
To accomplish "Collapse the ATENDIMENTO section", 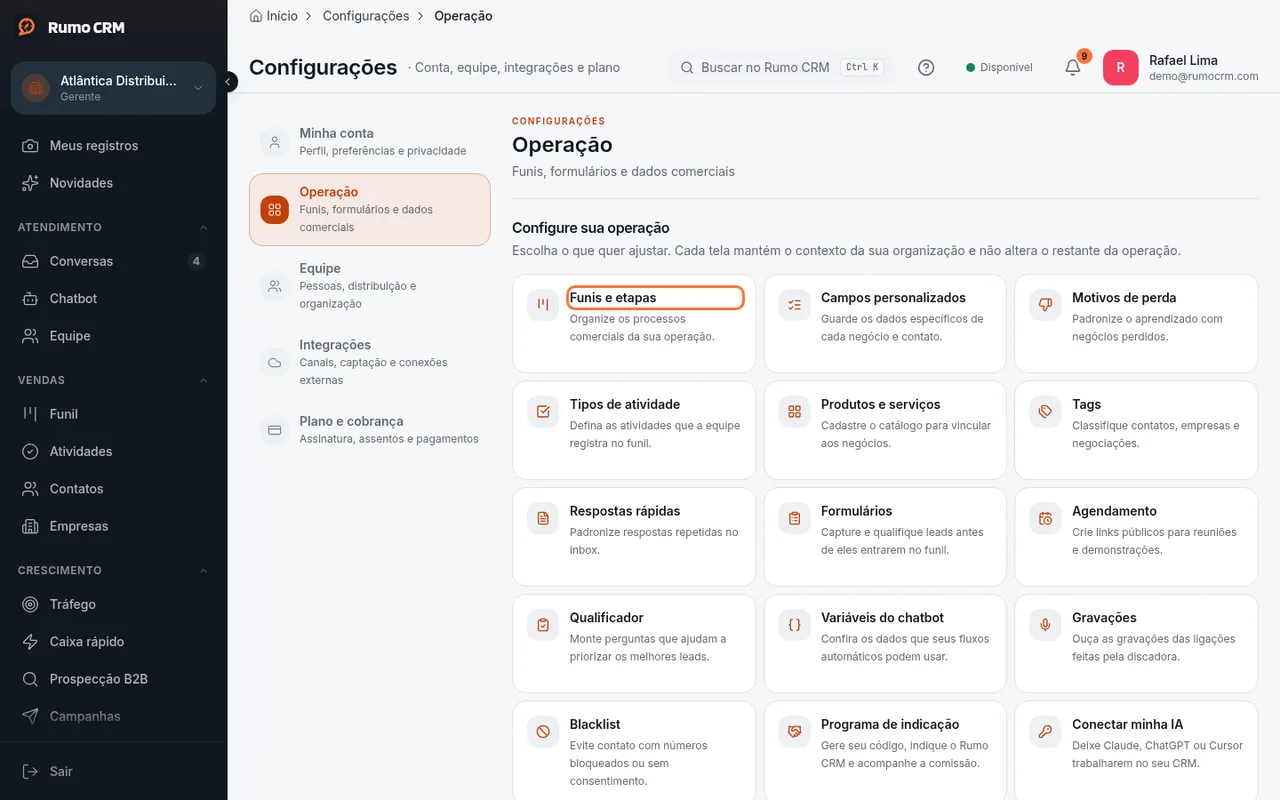I will pos(204,227).
